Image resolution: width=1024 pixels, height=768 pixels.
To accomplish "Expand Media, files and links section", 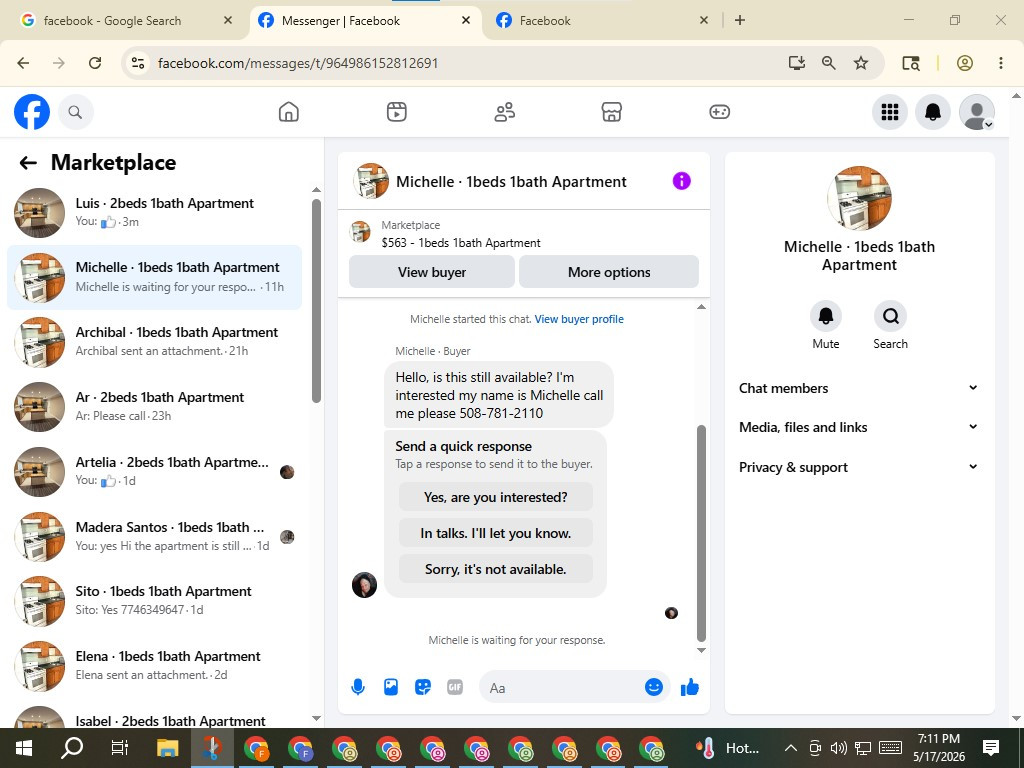I will click(859, 427).
